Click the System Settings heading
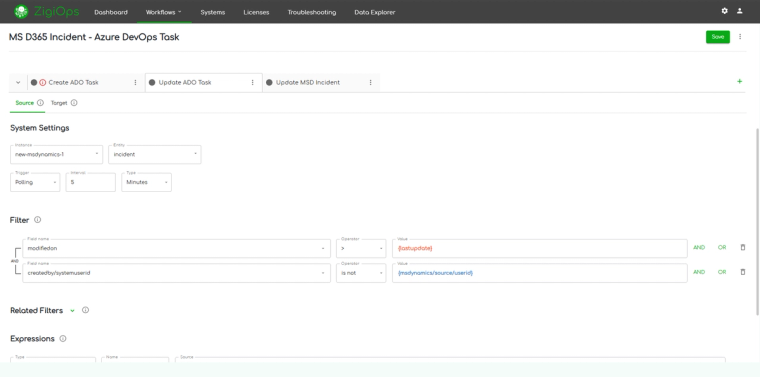760x377 pixels. coord(40,128)
